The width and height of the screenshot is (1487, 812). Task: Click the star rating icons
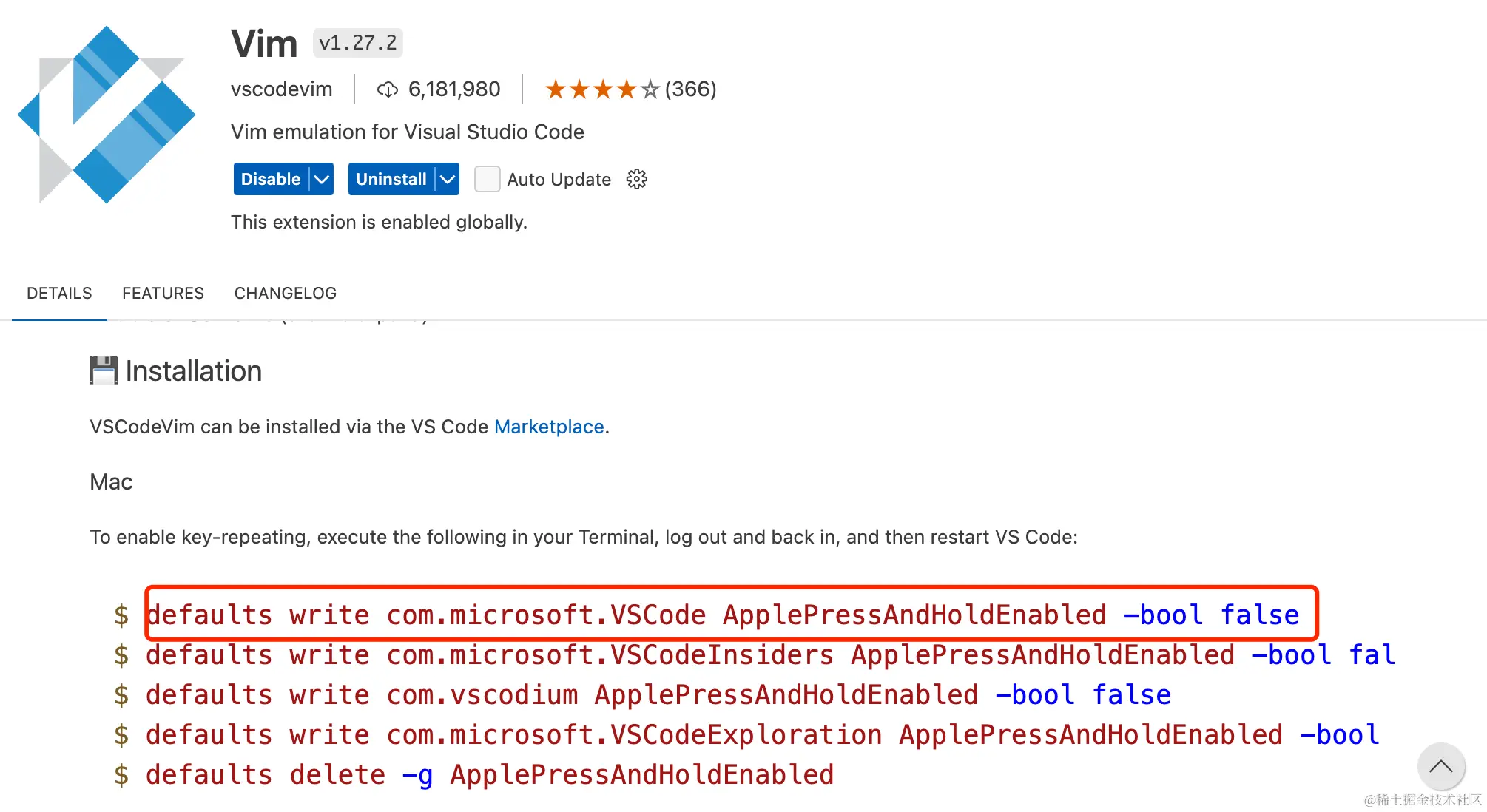(601, 89)
